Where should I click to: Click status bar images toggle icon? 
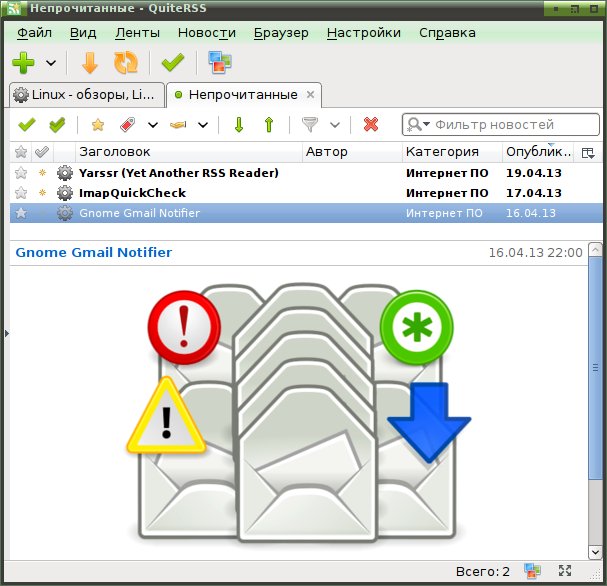point(532,571)
